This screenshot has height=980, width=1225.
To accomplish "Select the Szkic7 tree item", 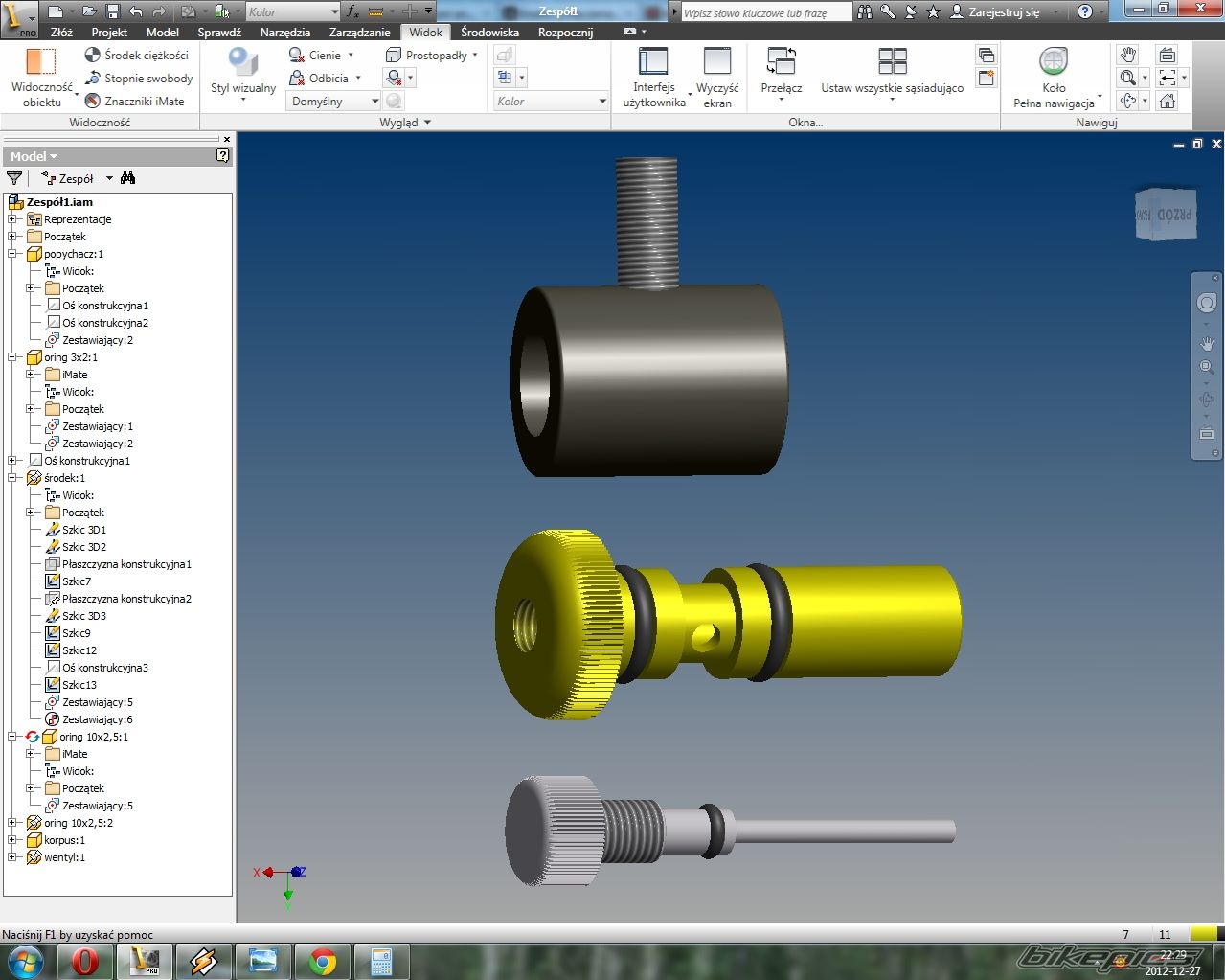I will point(77,581).
